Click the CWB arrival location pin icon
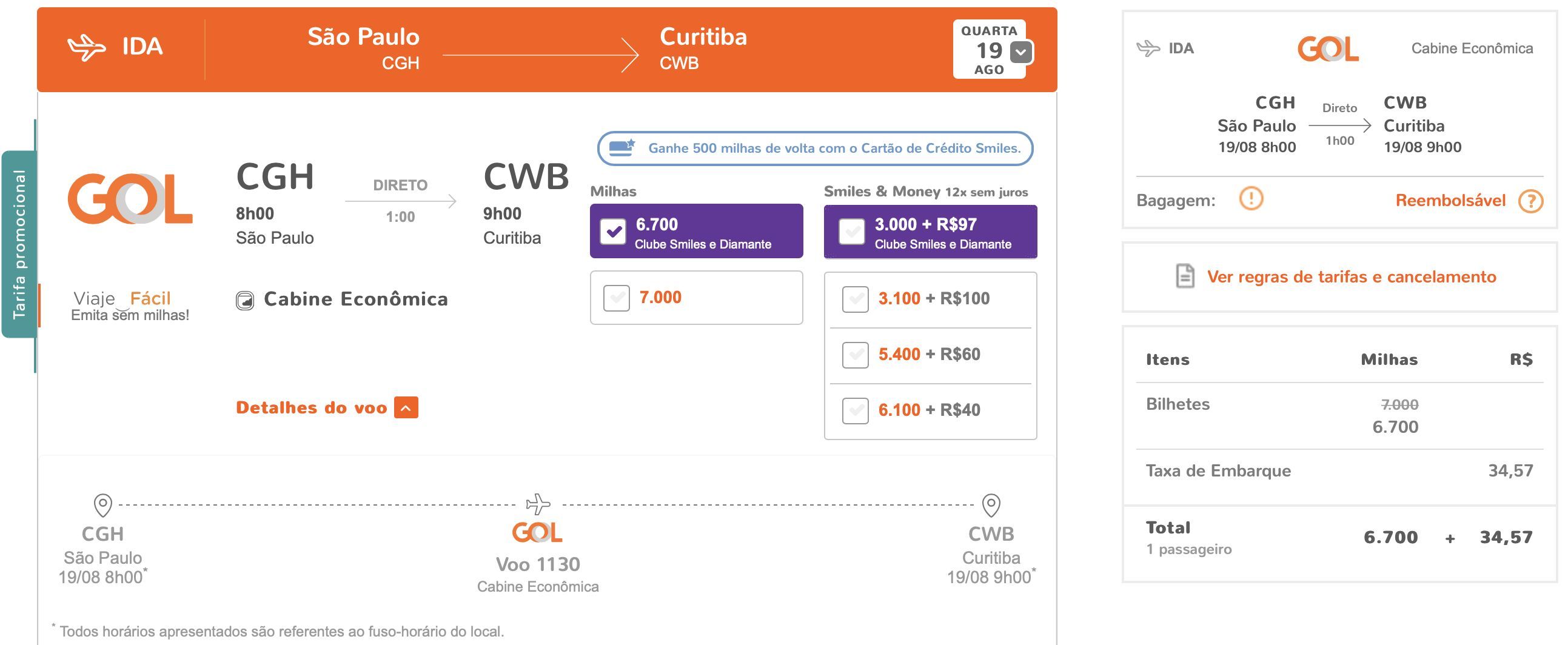 click(991, 505)
